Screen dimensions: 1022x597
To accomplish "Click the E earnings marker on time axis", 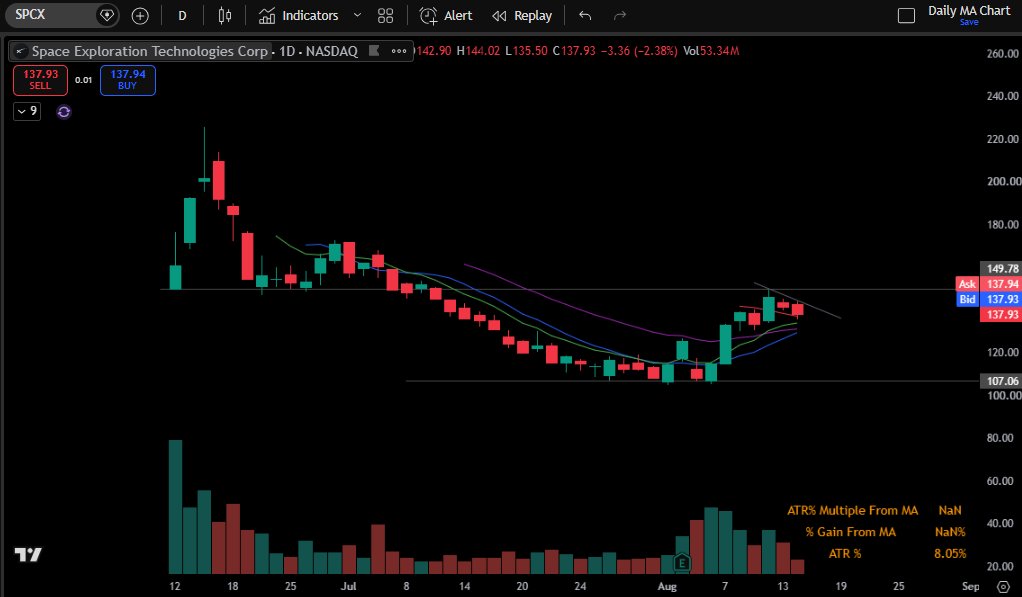I will (x=682, y=562).
